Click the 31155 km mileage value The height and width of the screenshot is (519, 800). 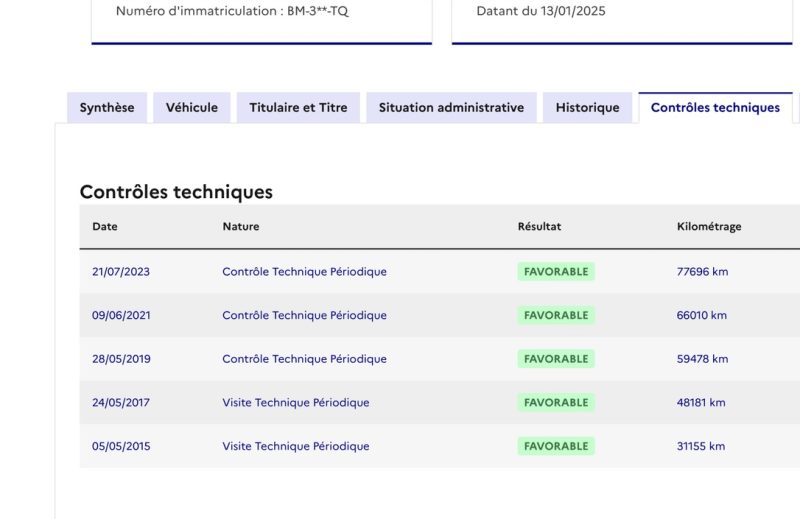click(702, 447)
